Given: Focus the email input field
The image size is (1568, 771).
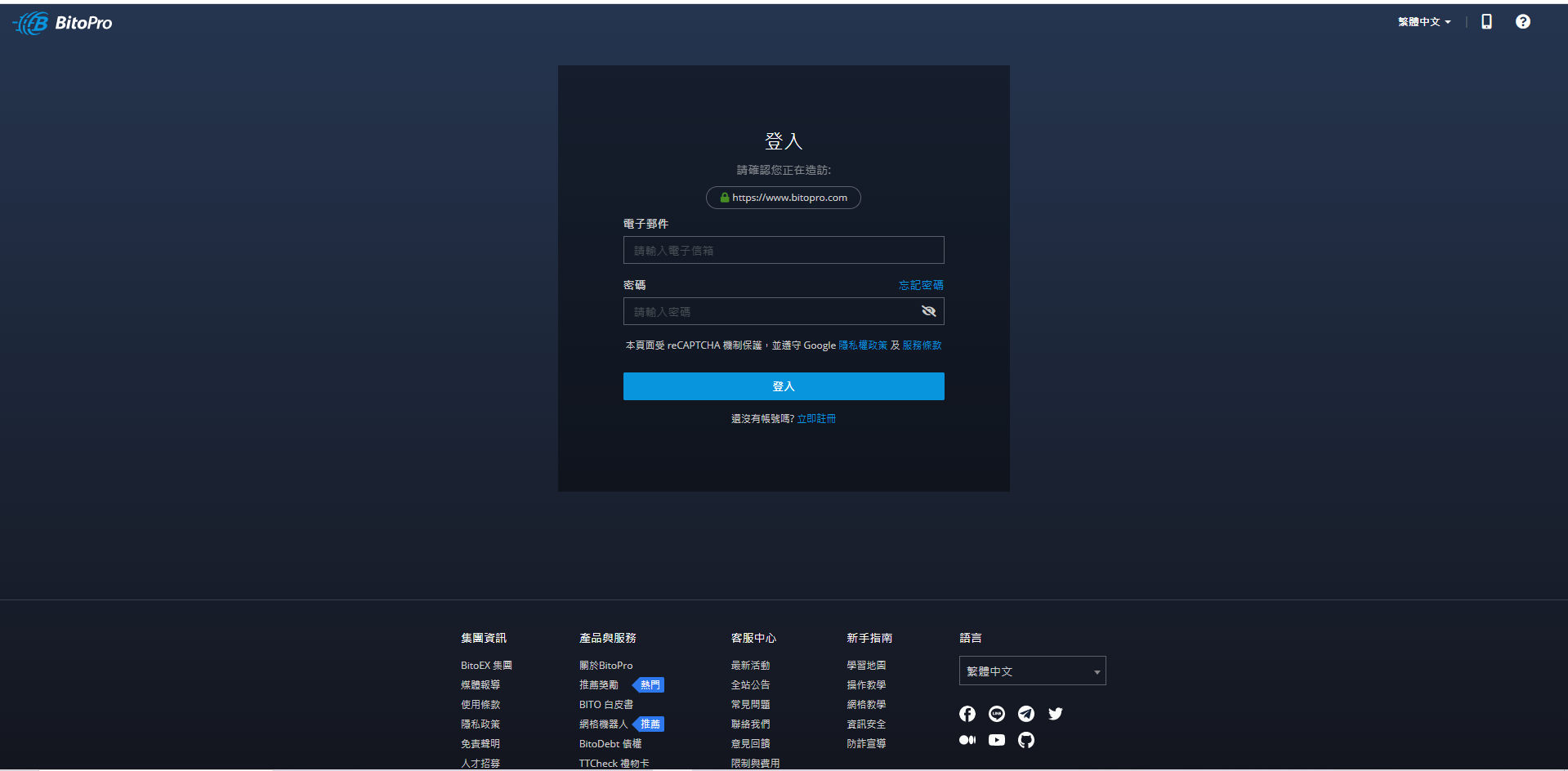Looking at the screenshot, I should [784, 250].
